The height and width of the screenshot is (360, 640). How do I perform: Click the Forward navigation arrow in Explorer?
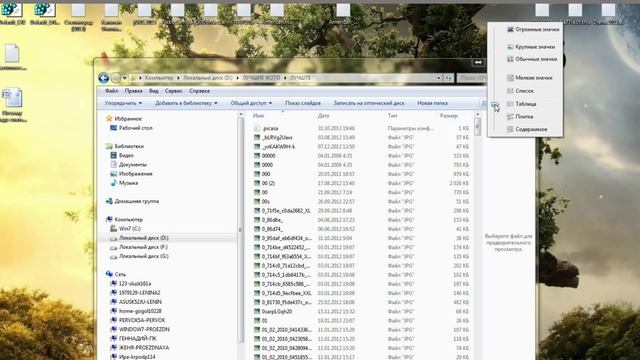116,78
